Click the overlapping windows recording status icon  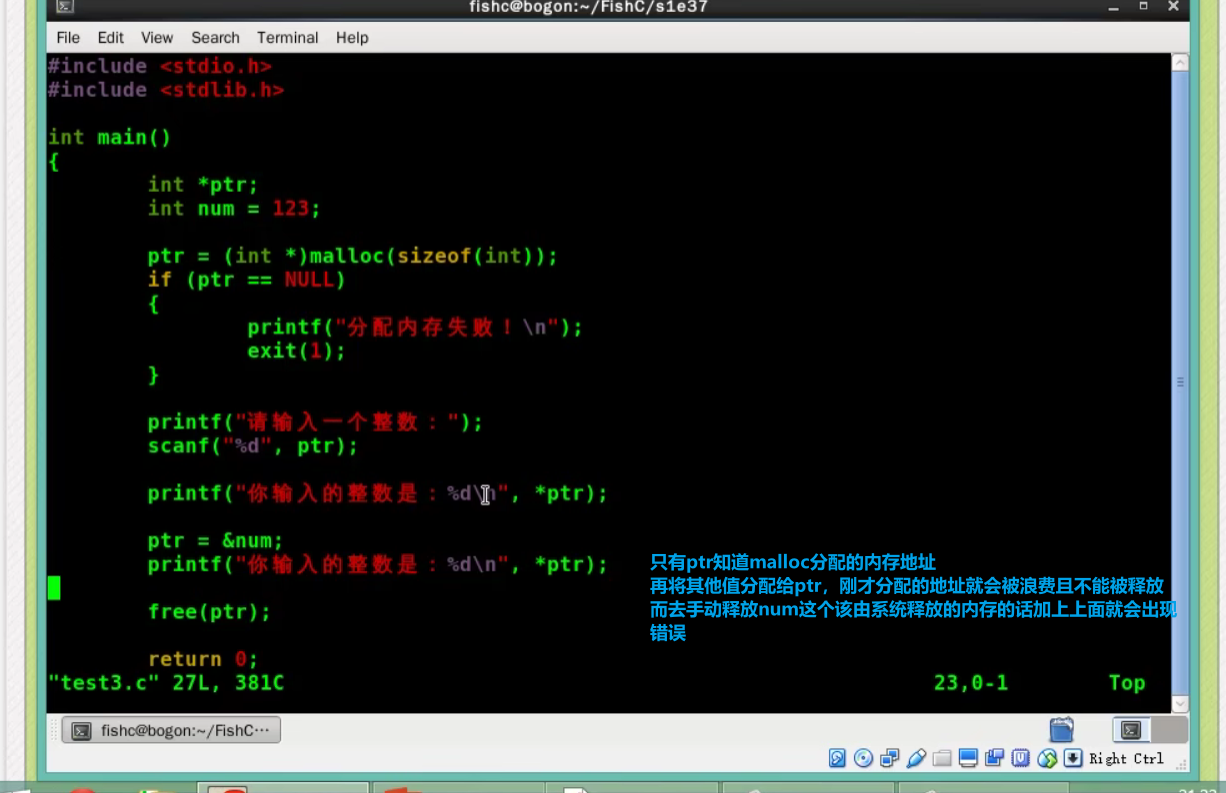pyautogui.click(x=994, y=758)
